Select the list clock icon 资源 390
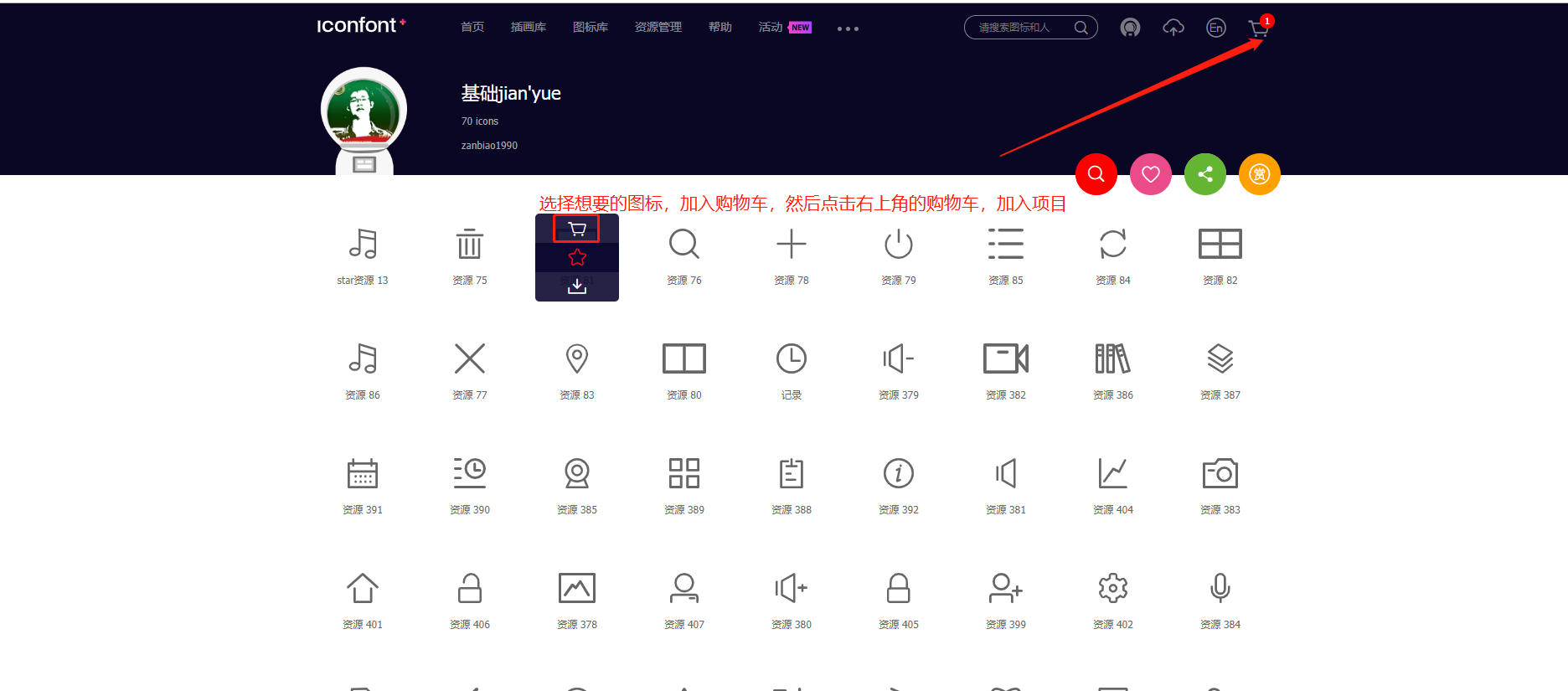This screenshot has height=691, width=1568. pos(470,473)
